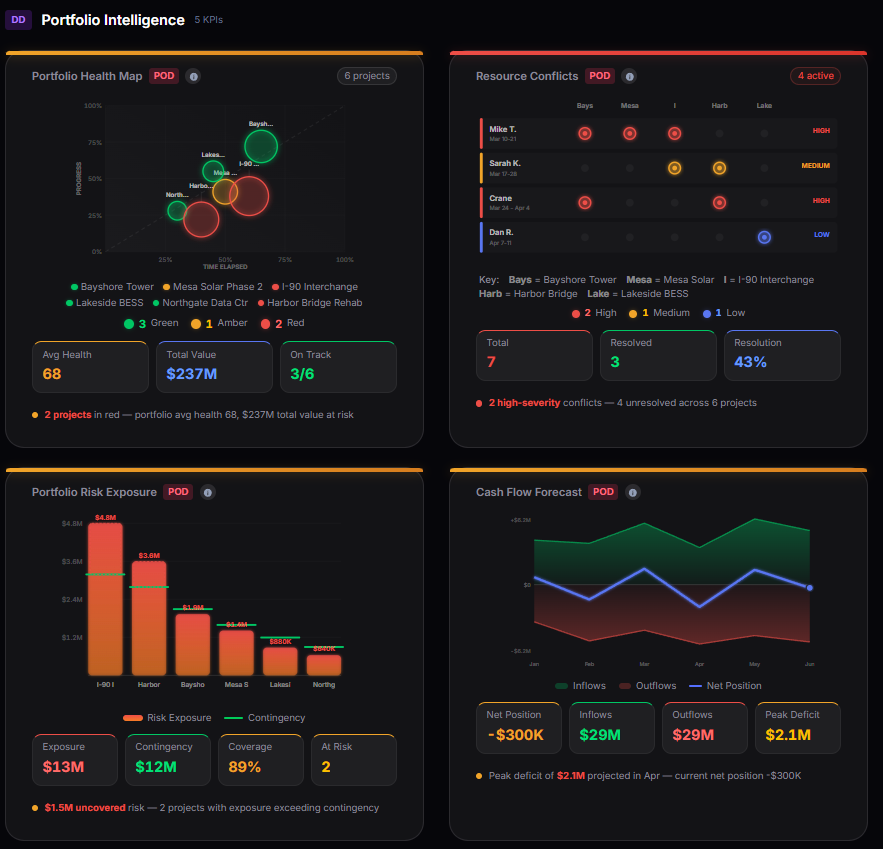Toggle Risk Exposure legend item

(167, 718)
